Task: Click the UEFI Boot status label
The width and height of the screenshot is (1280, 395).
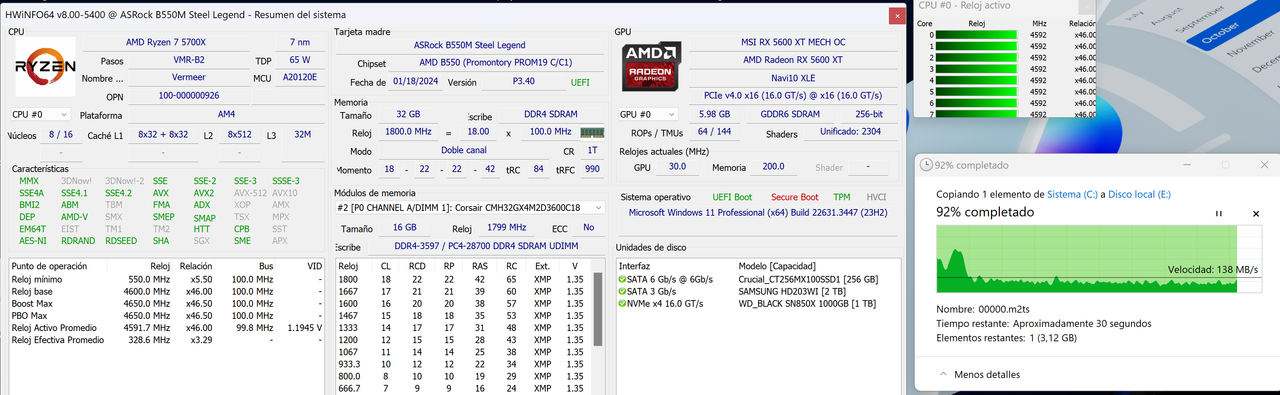Action: click(x=733, y=197)
